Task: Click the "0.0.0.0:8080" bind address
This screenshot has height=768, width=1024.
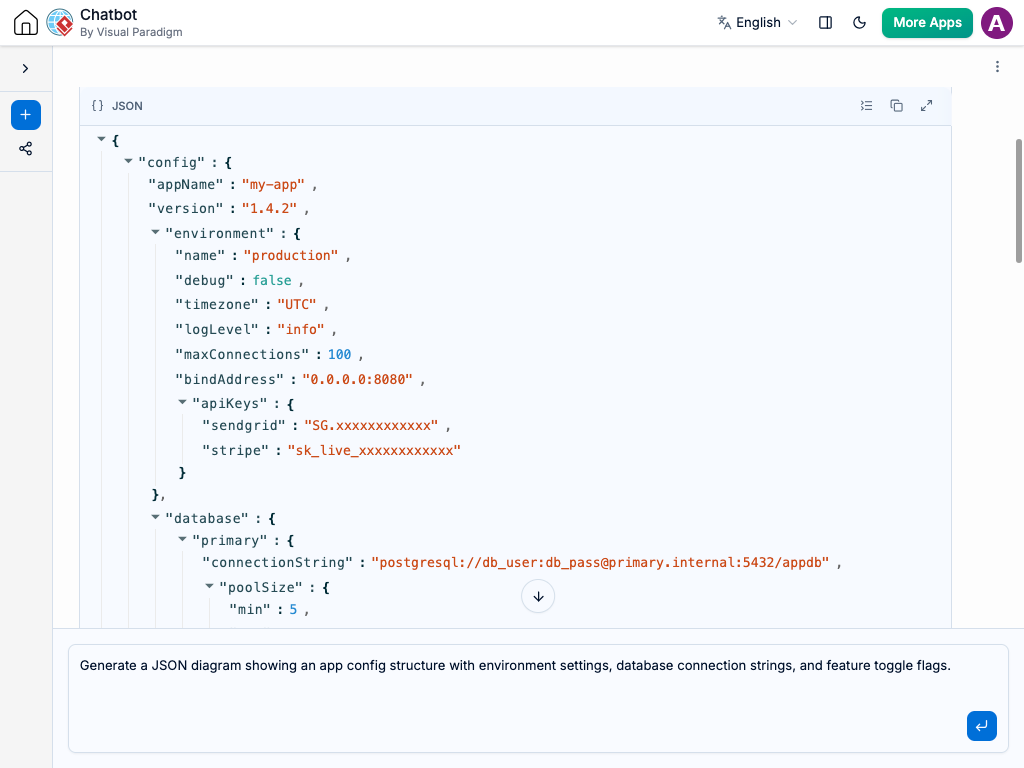Action: [x=358, y=379]
